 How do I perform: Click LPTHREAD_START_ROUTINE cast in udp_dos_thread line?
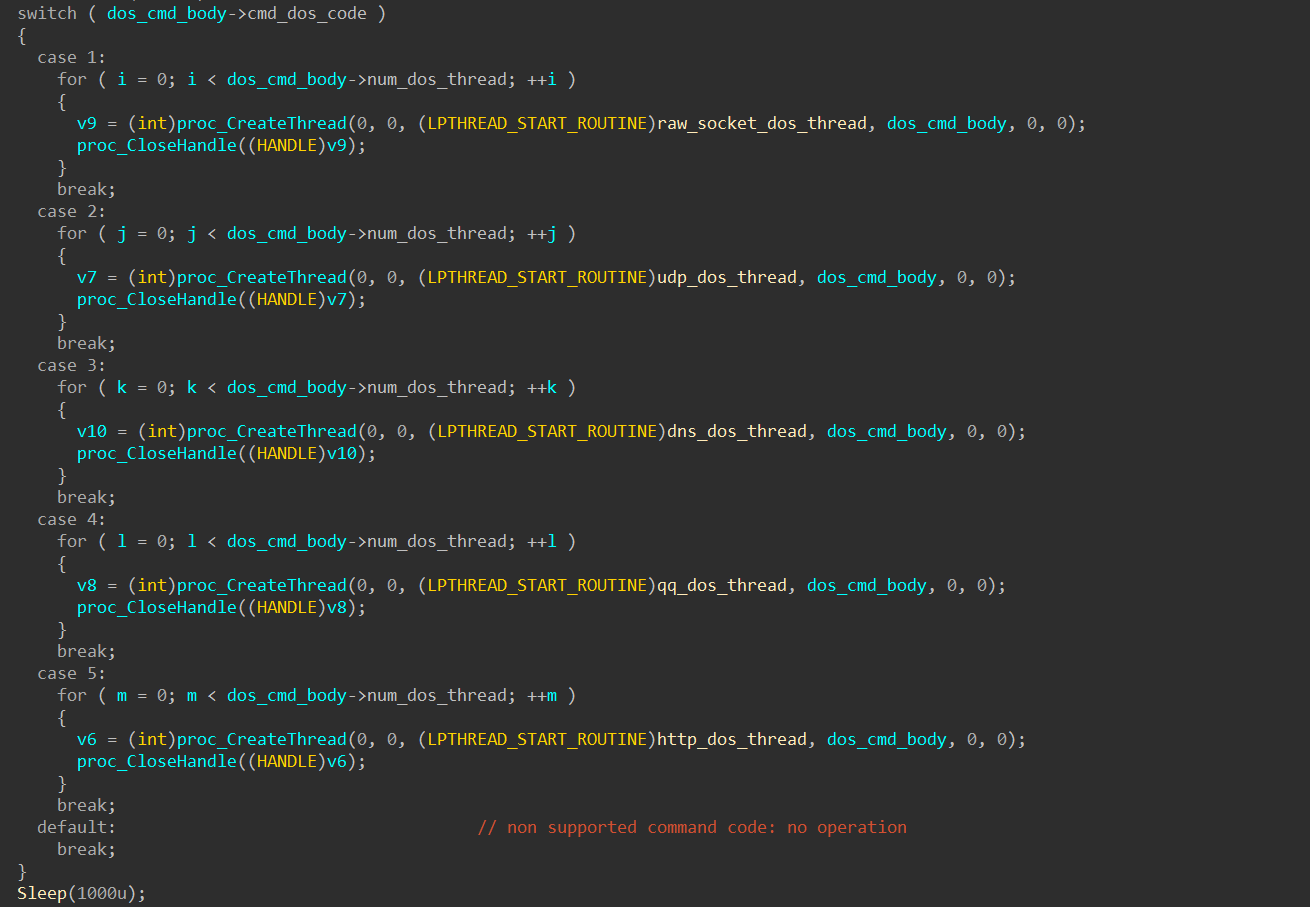(536, 277)
